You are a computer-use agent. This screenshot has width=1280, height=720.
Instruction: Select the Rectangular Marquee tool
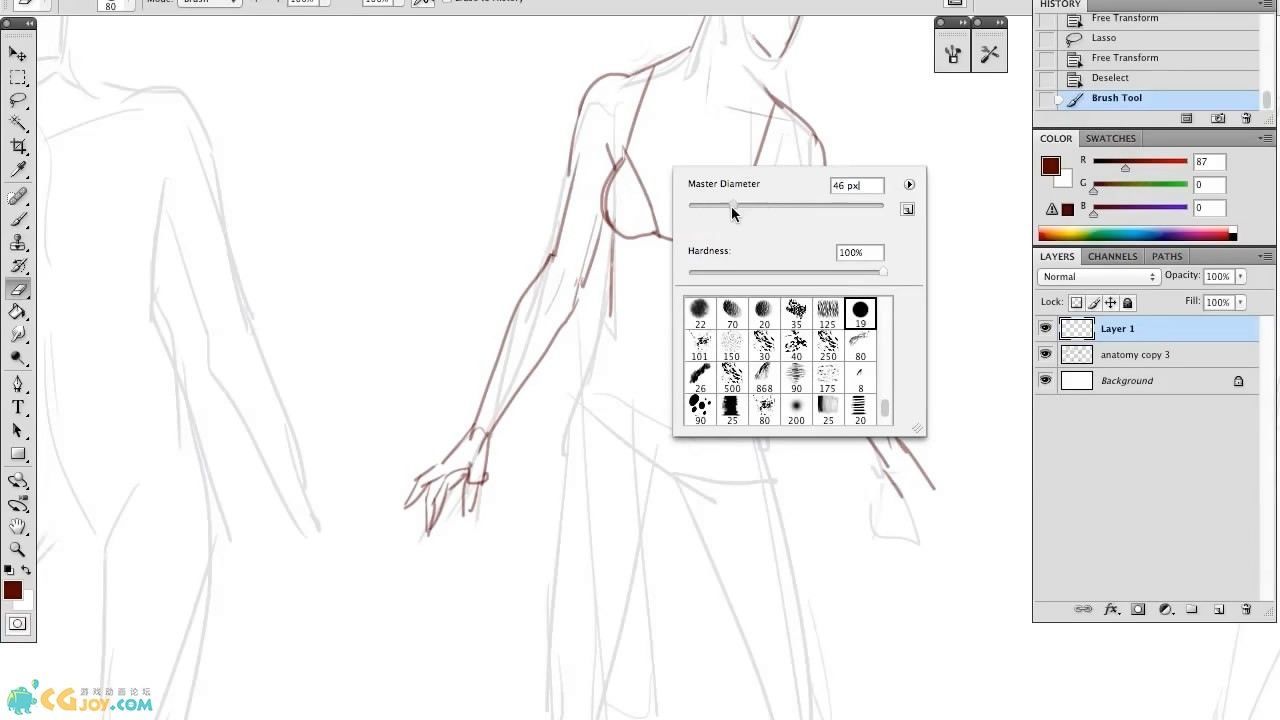[18, 77]
